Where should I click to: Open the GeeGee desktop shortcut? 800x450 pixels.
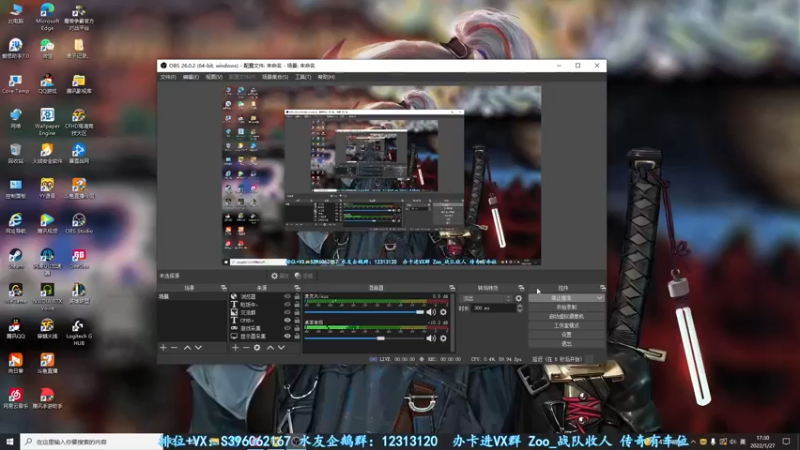pyautogui.click(x=79, y=259)
